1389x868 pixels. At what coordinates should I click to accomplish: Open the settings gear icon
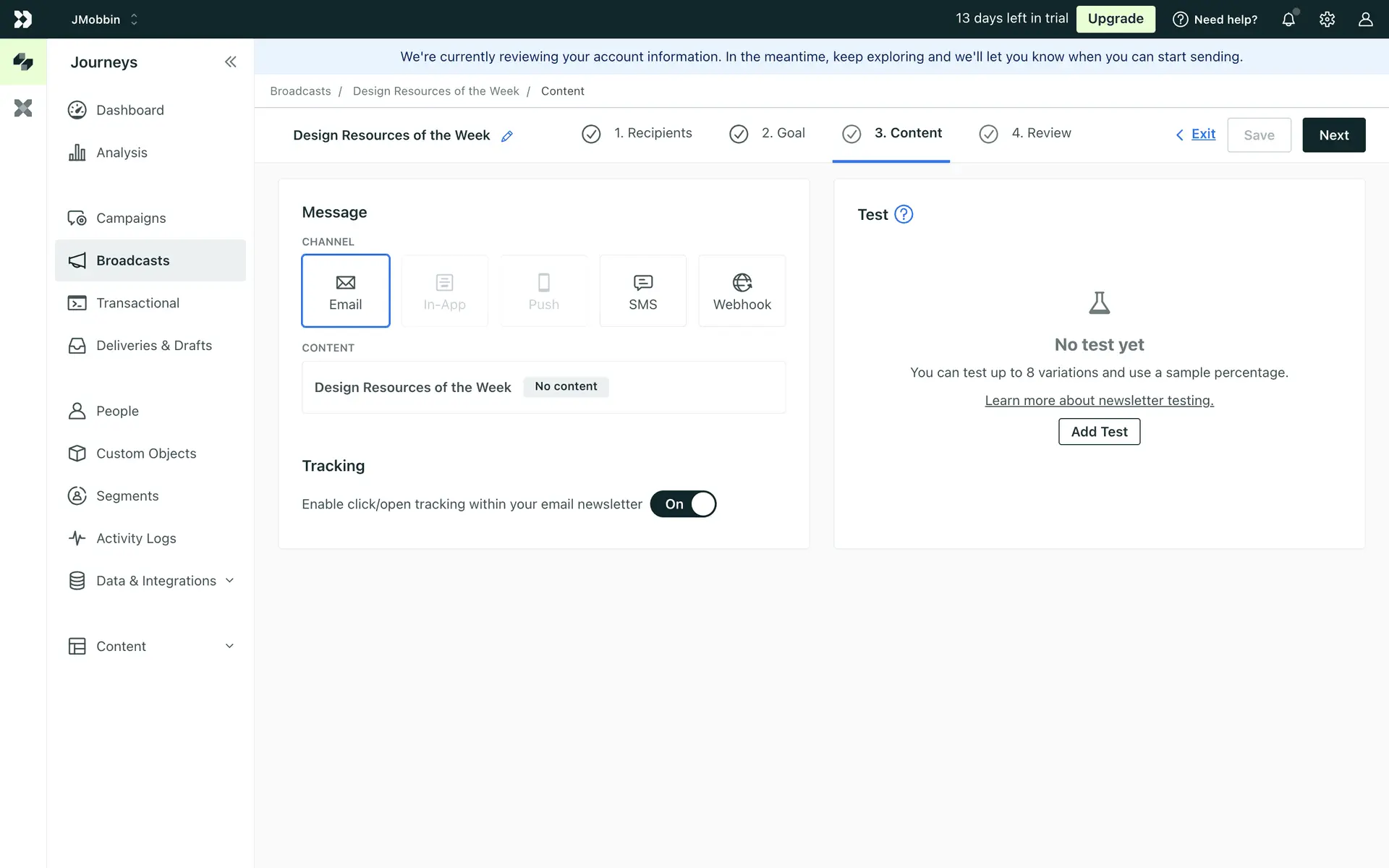pyautogui.click(x=1327, y=20)
